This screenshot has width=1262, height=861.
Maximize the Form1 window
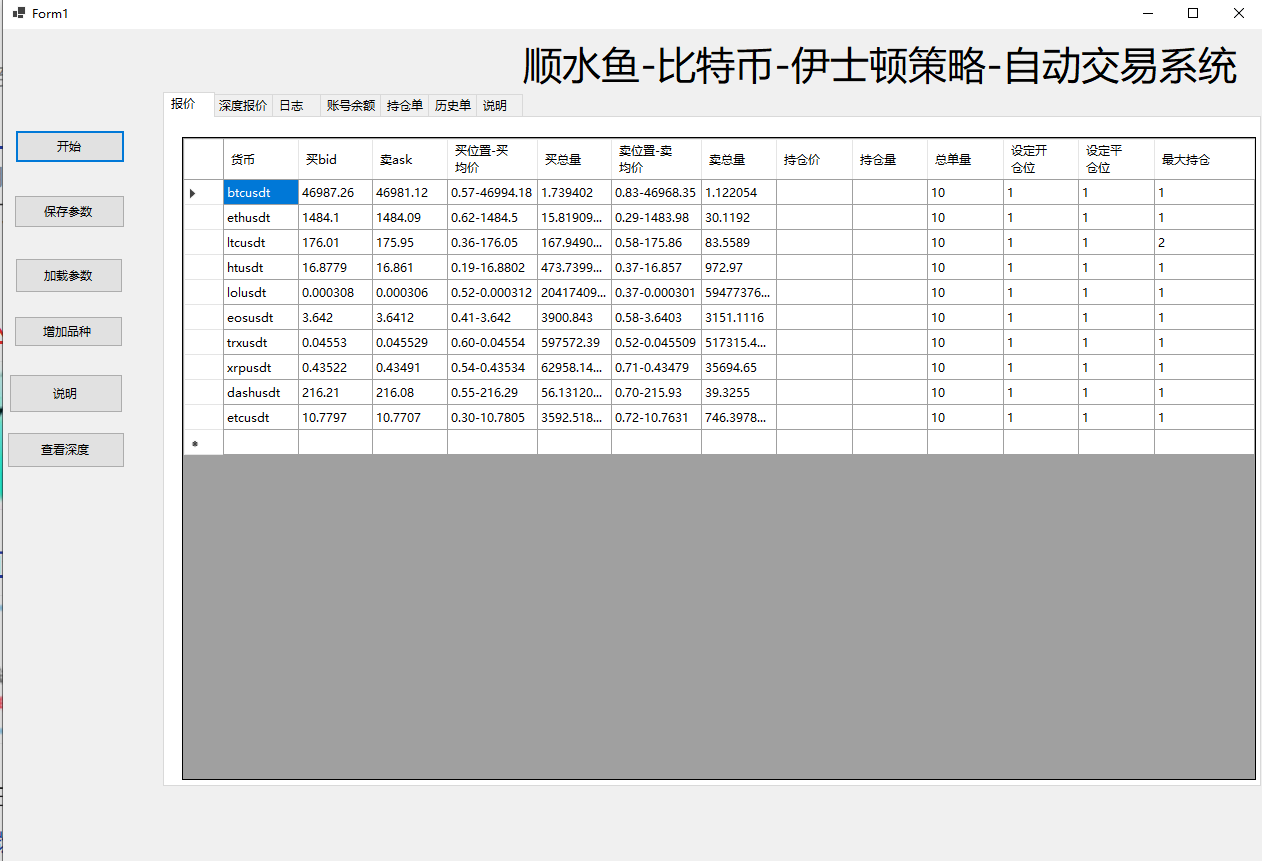click(x=1192, y=13)
